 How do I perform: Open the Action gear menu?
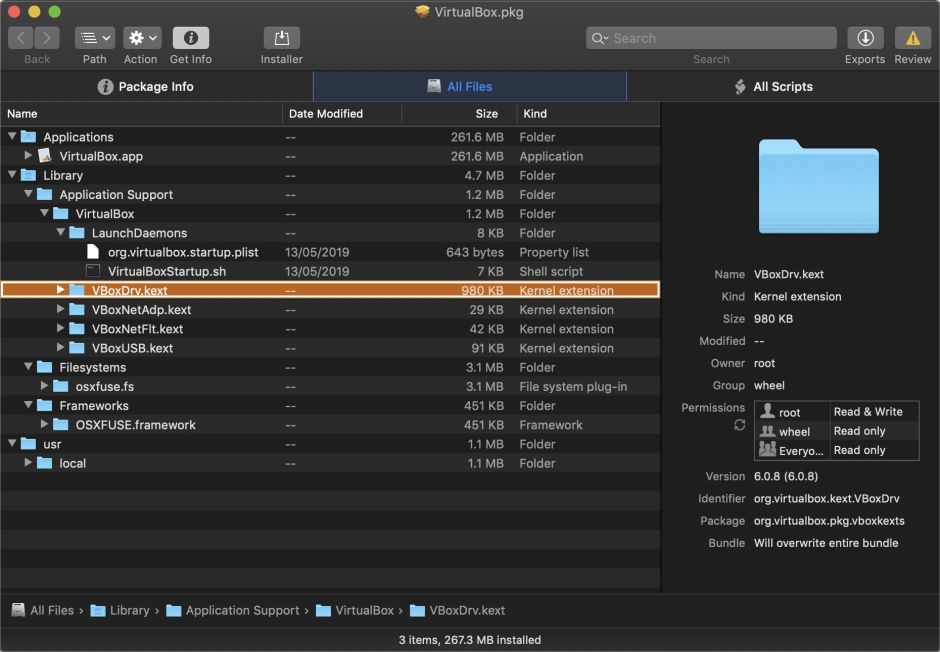141,40
